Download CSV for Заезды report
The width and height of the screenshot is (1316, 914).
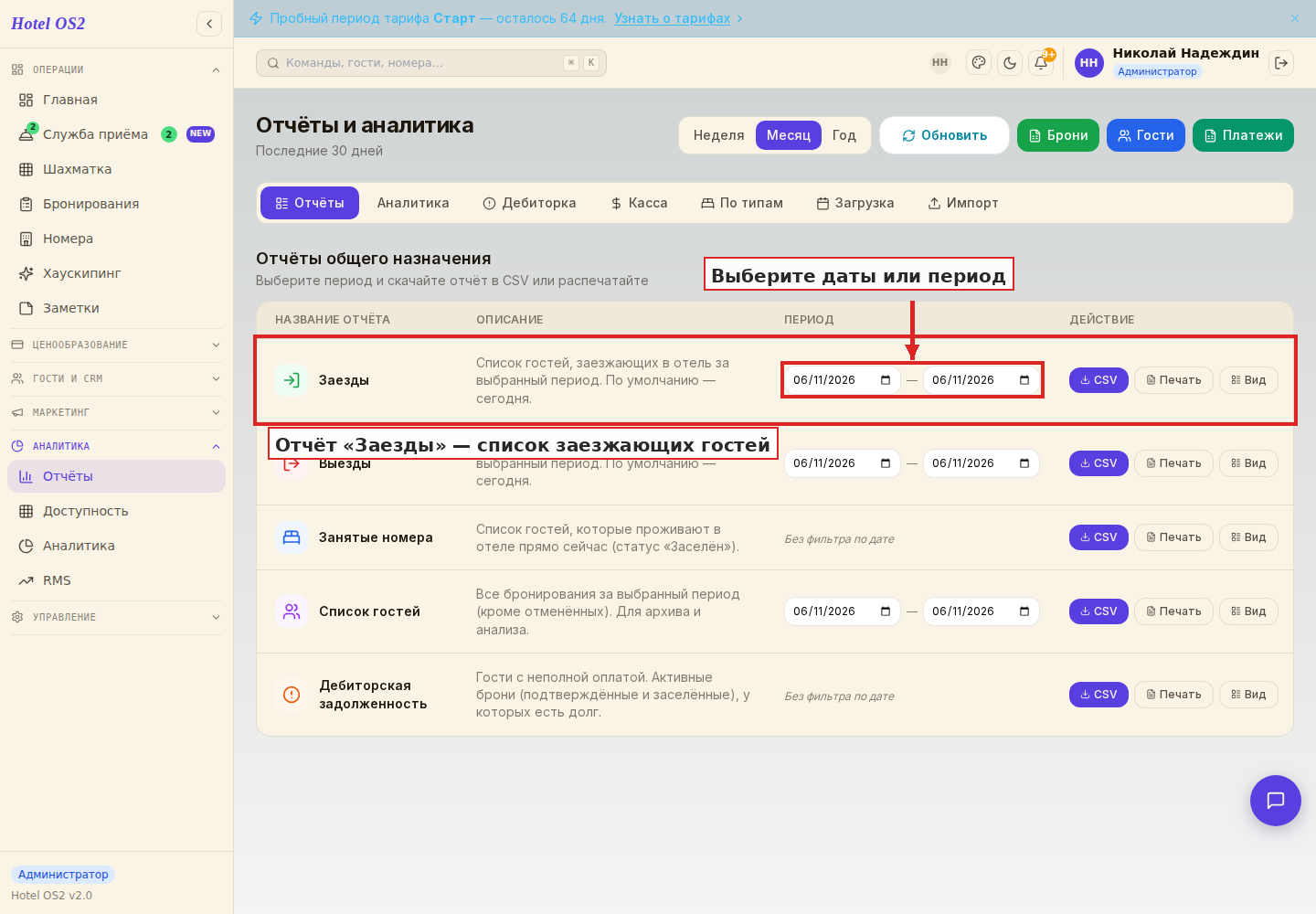[1098, 380]
